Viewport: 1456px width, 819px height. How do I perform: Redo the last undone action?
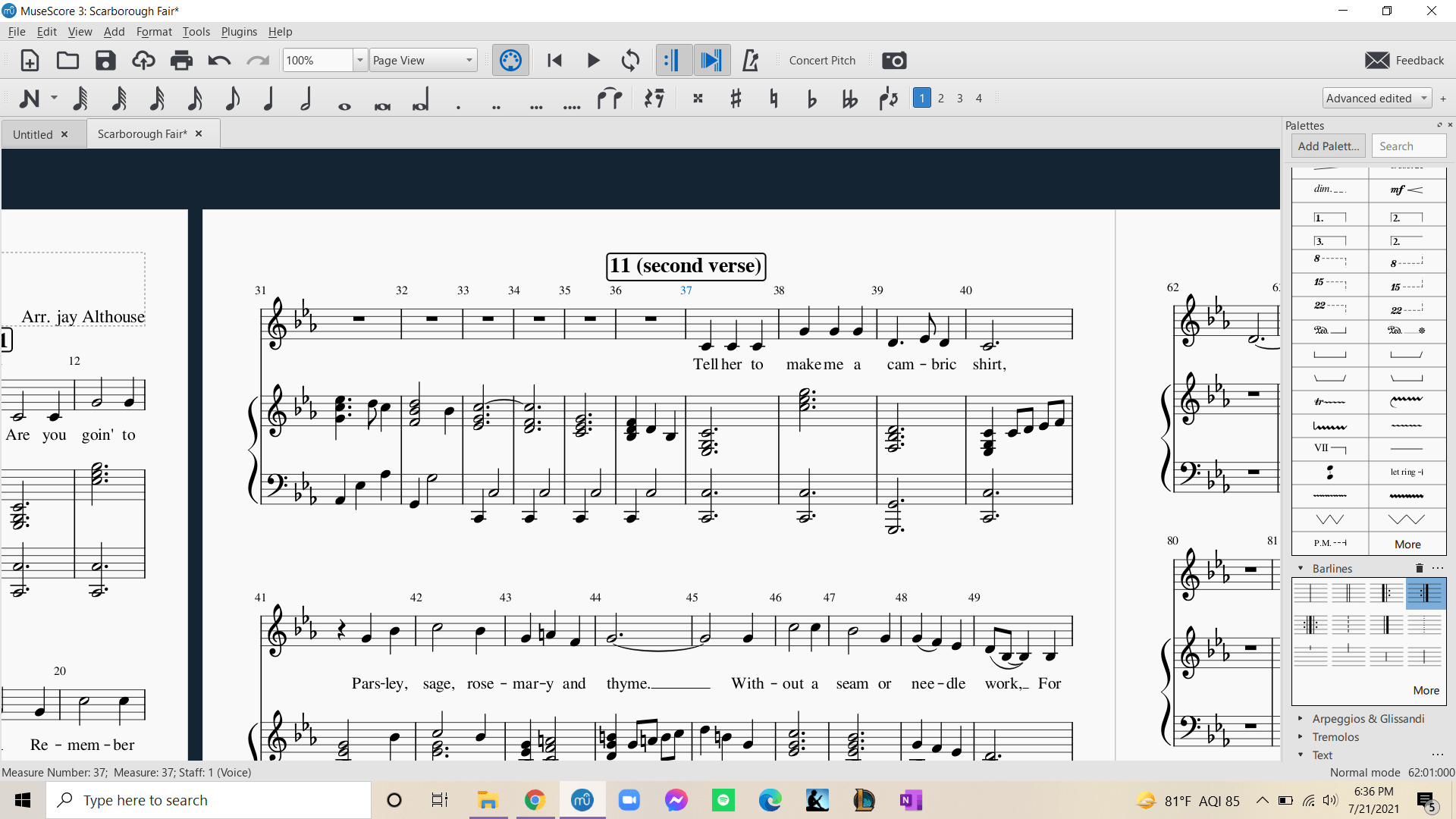[x=258, y=61]
